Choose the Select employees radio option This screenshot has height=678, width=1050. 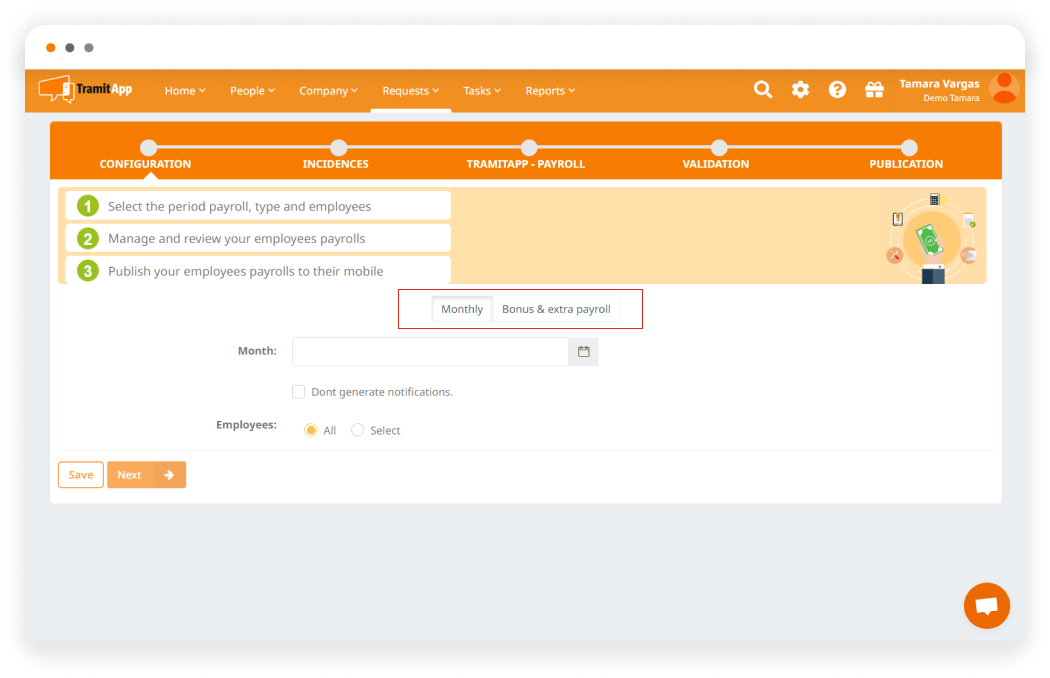point(358,430)
